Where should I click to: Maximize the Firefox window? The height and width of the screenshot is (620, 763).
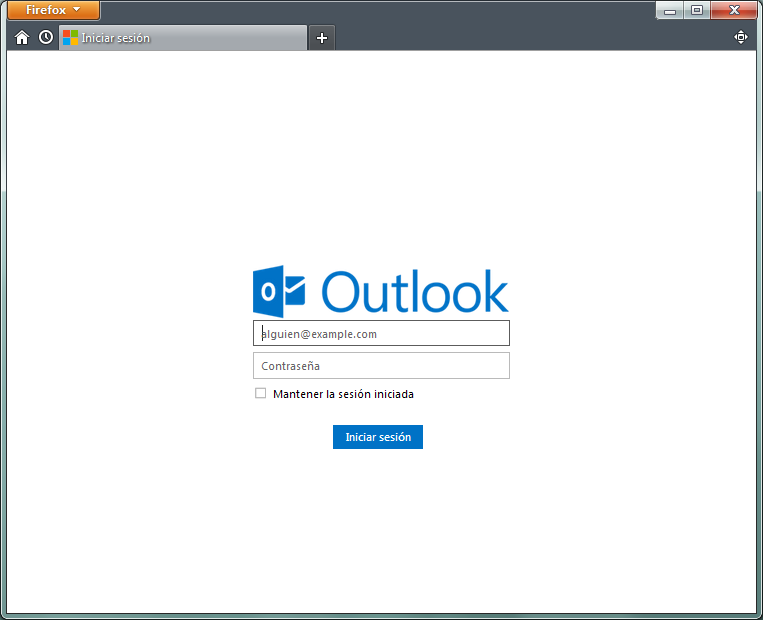point(697,10)
